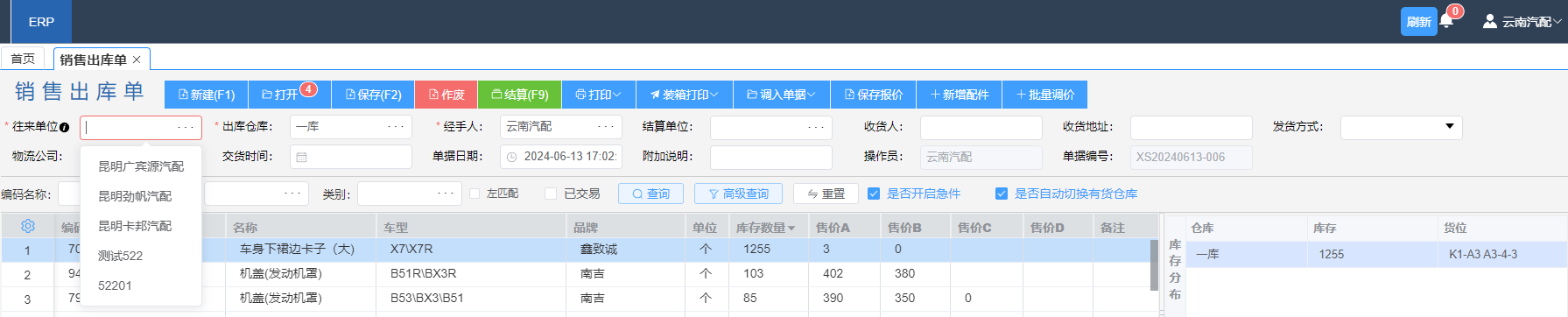This screenshot has height=317, width=1568.
Task: Click the 刷新 button
Action: [1419, 22]
